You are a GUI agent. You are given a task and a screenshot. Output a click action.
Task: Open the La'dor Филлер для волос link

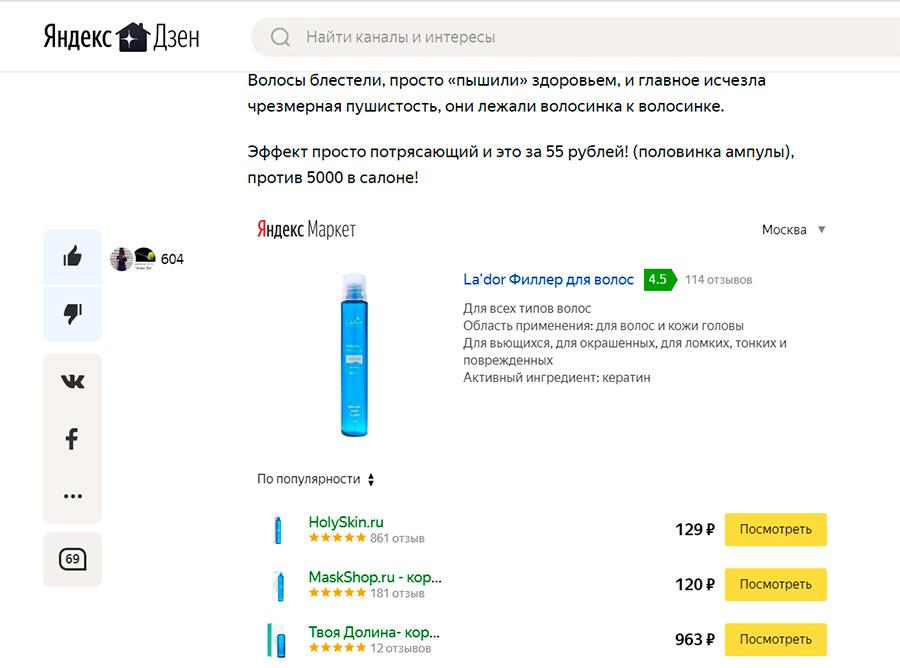[548, 280]
